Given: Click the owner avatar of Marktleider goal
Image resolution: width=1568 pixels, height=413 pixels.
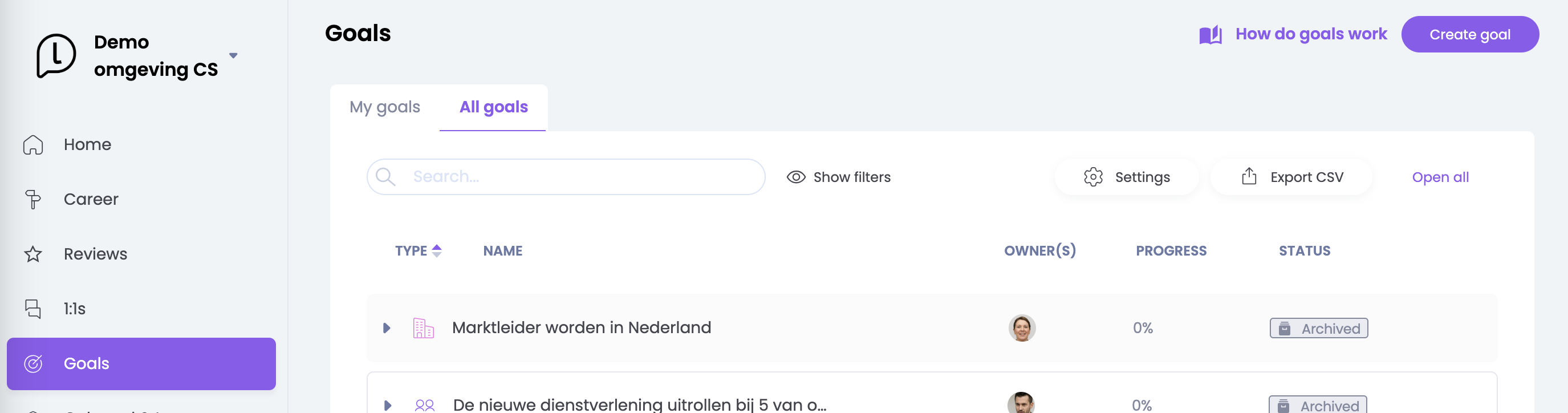Looking at the screenshot, I should [1021, 329].
